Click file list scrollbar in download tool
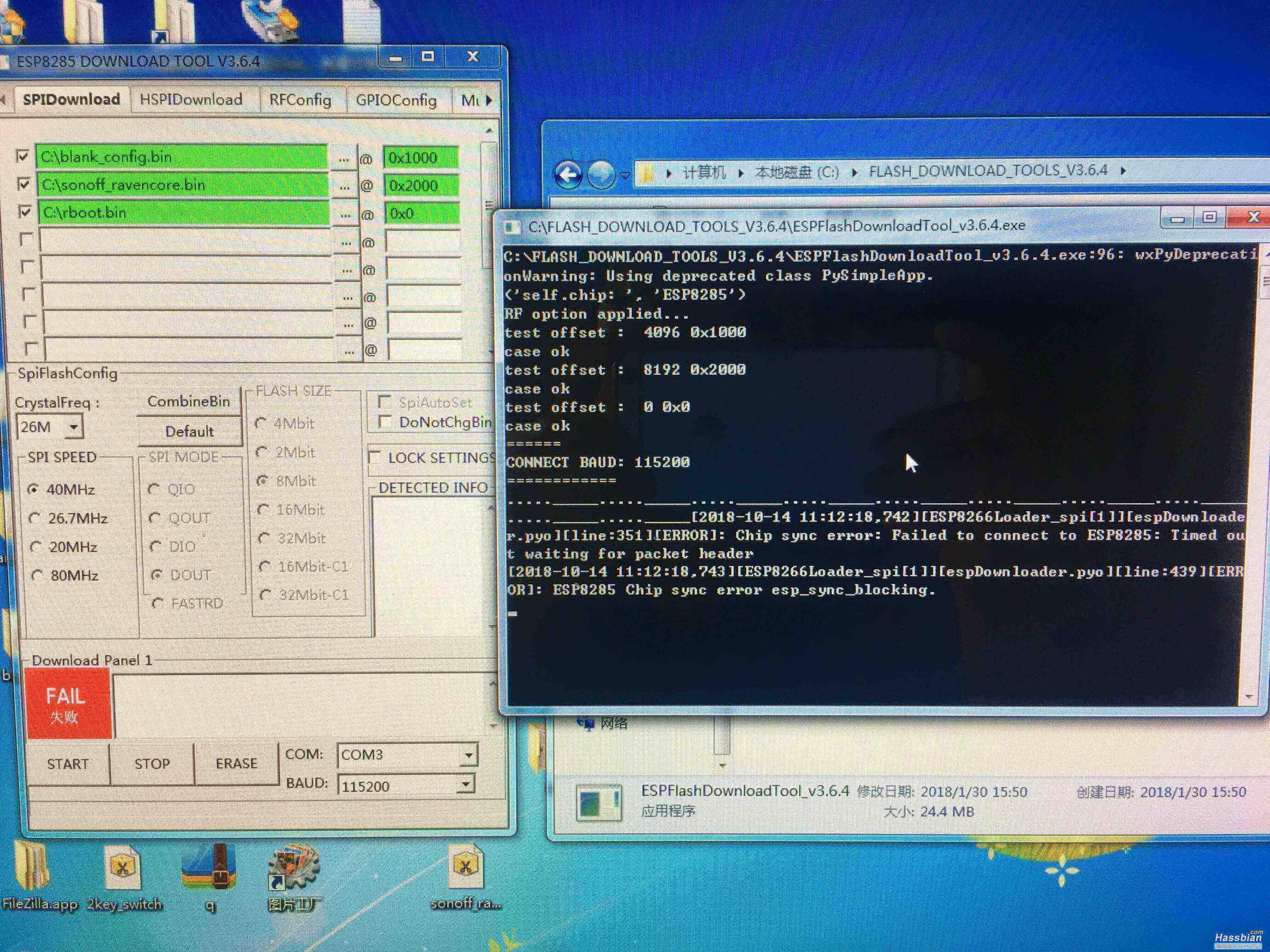 [x=489, y=241]
